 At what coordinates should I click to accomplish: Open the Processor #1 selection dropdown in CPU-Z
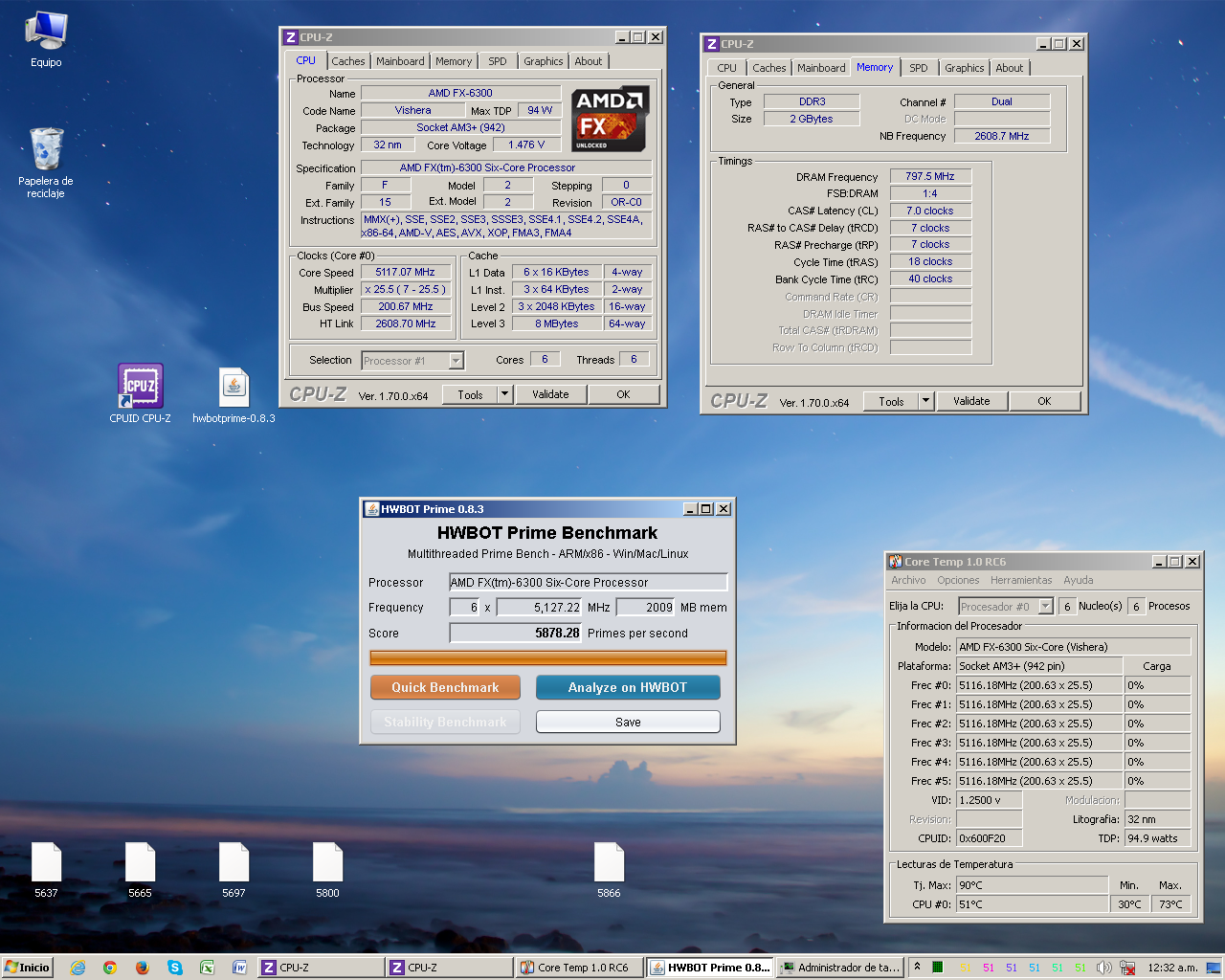(x=457, y=361)
